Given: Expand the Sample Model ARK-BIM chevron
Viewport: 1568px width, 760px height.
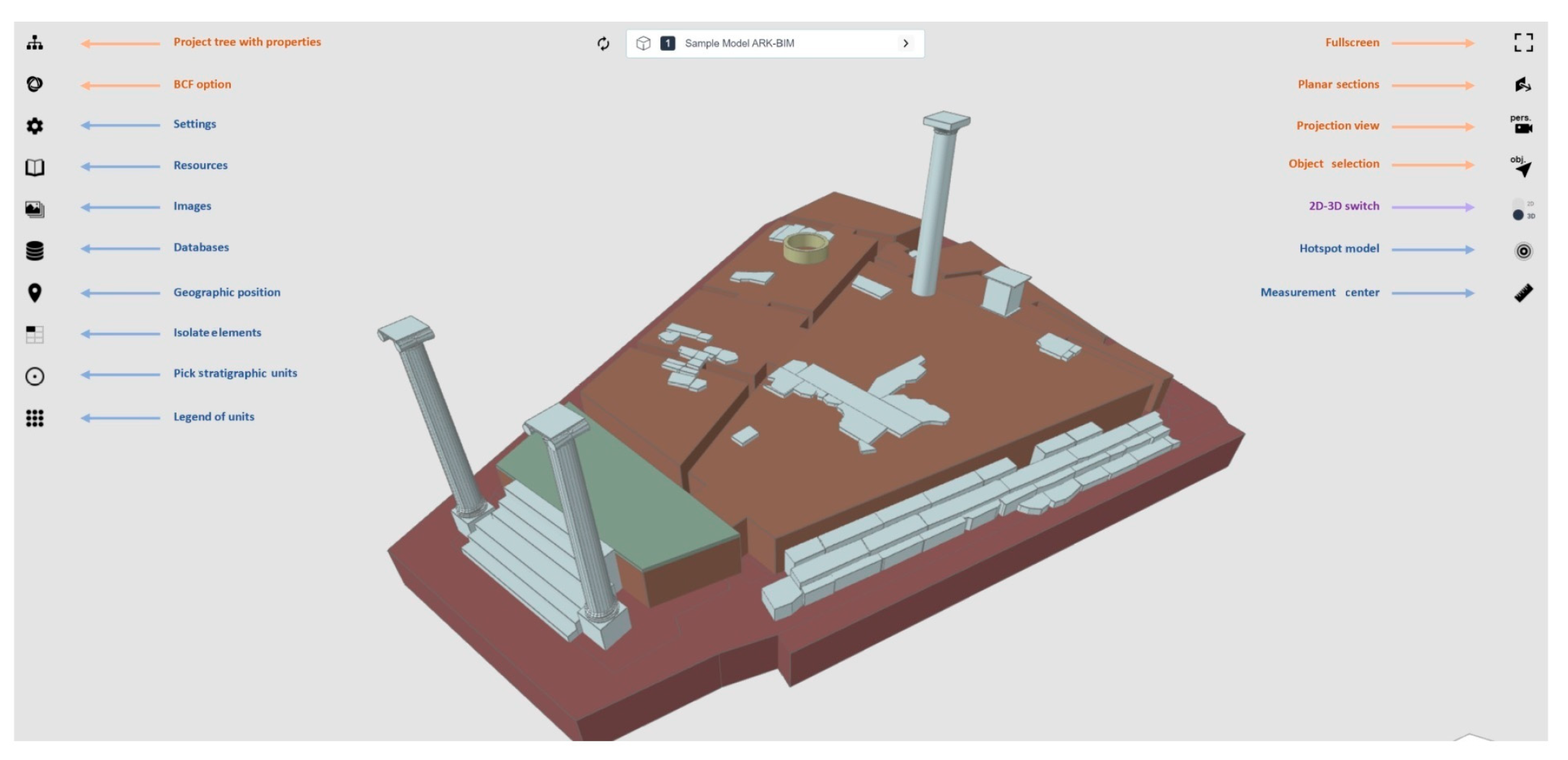Looking at the screenshot, I should (x=905, y=43).
